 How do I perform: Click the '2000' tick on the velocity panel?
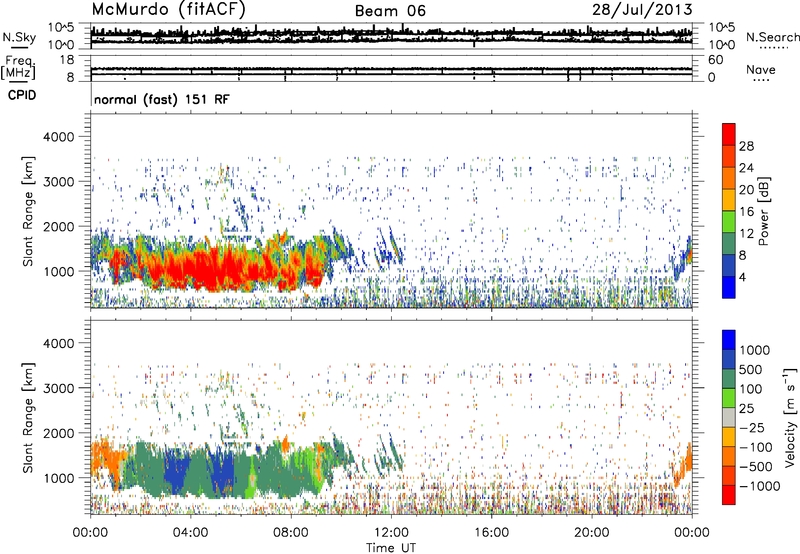coord(58,433)
